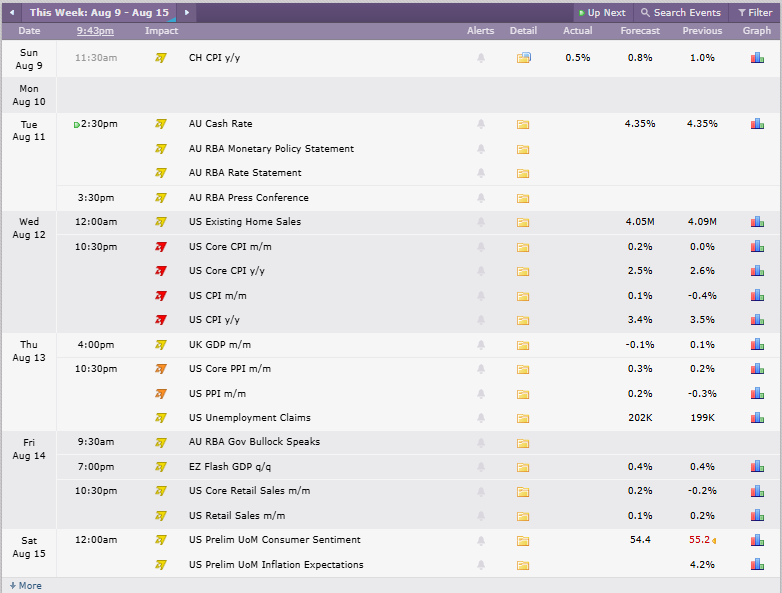Open This Week date range selector

pyautogui.click(x=99, y=12)
